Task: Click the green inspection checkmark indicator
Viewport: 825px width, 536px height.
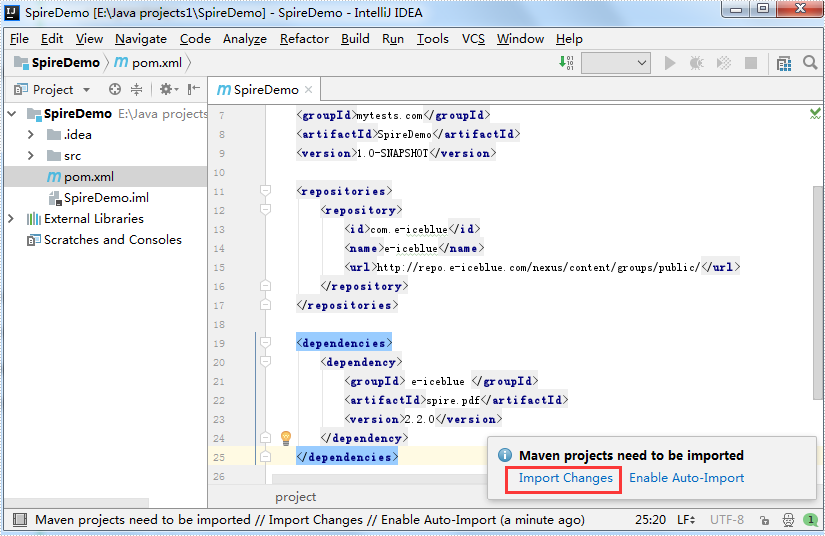Action: click(815, 113)
